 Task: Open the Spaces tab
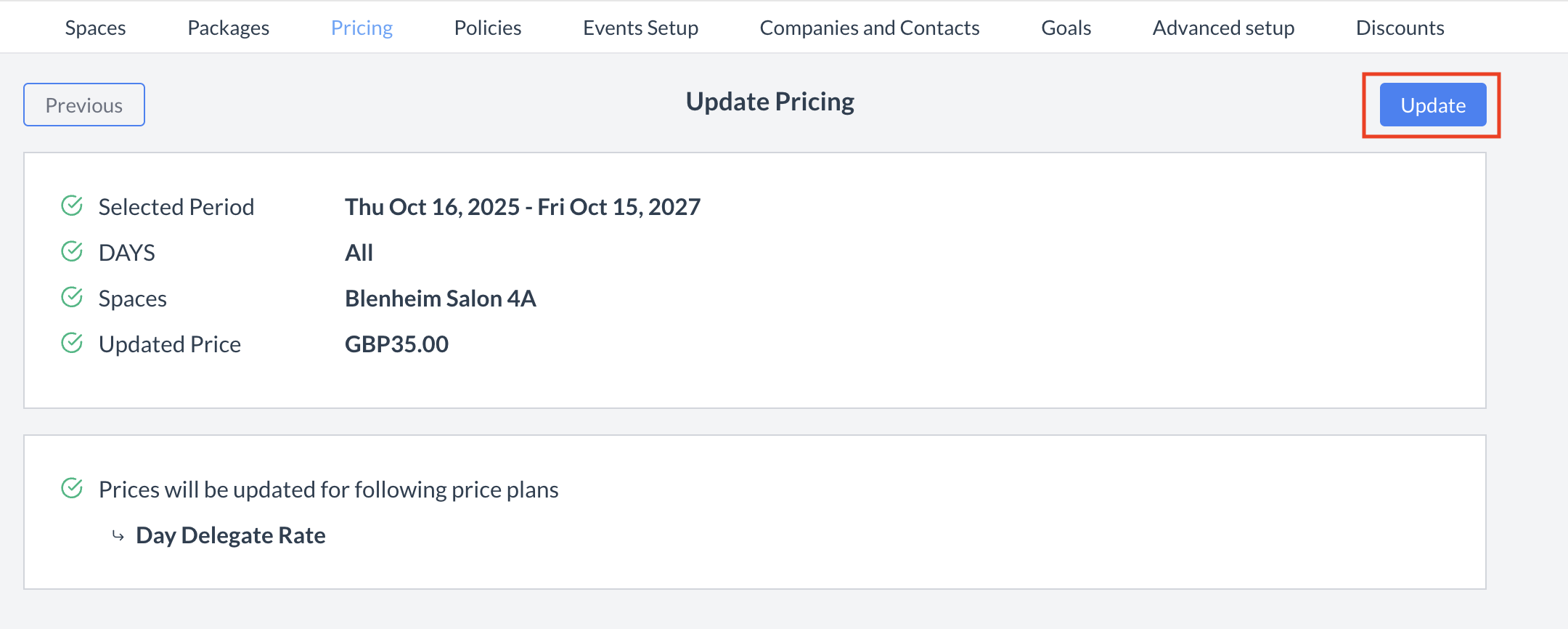[x=95, y=28]
